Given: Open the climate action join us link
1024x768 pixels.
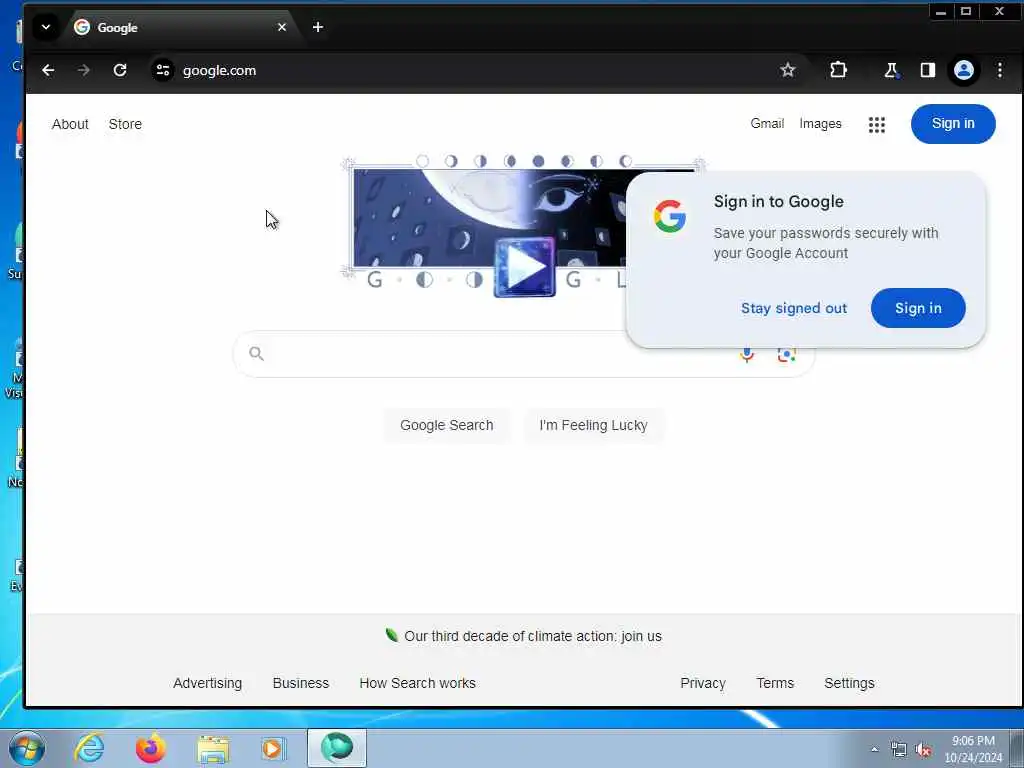Looking at the screenshot, I should point(533,636).
